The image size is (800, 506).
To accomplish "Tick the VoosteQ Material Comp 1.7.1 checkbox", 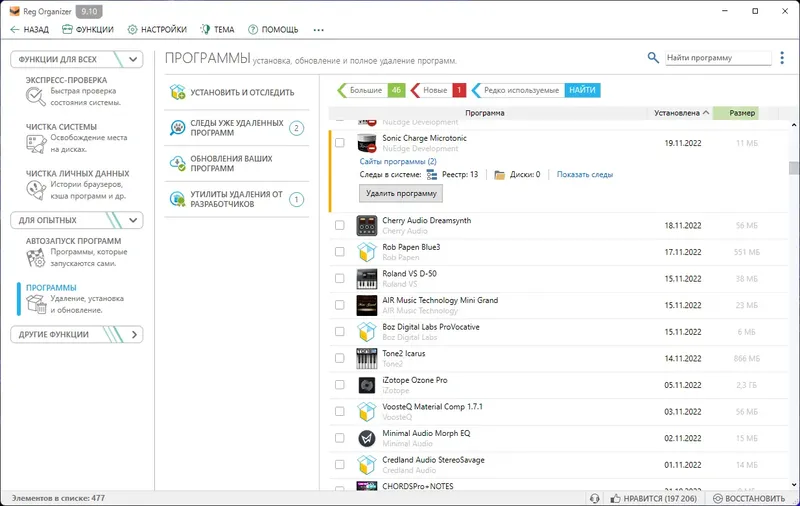I will coord(340,411).
